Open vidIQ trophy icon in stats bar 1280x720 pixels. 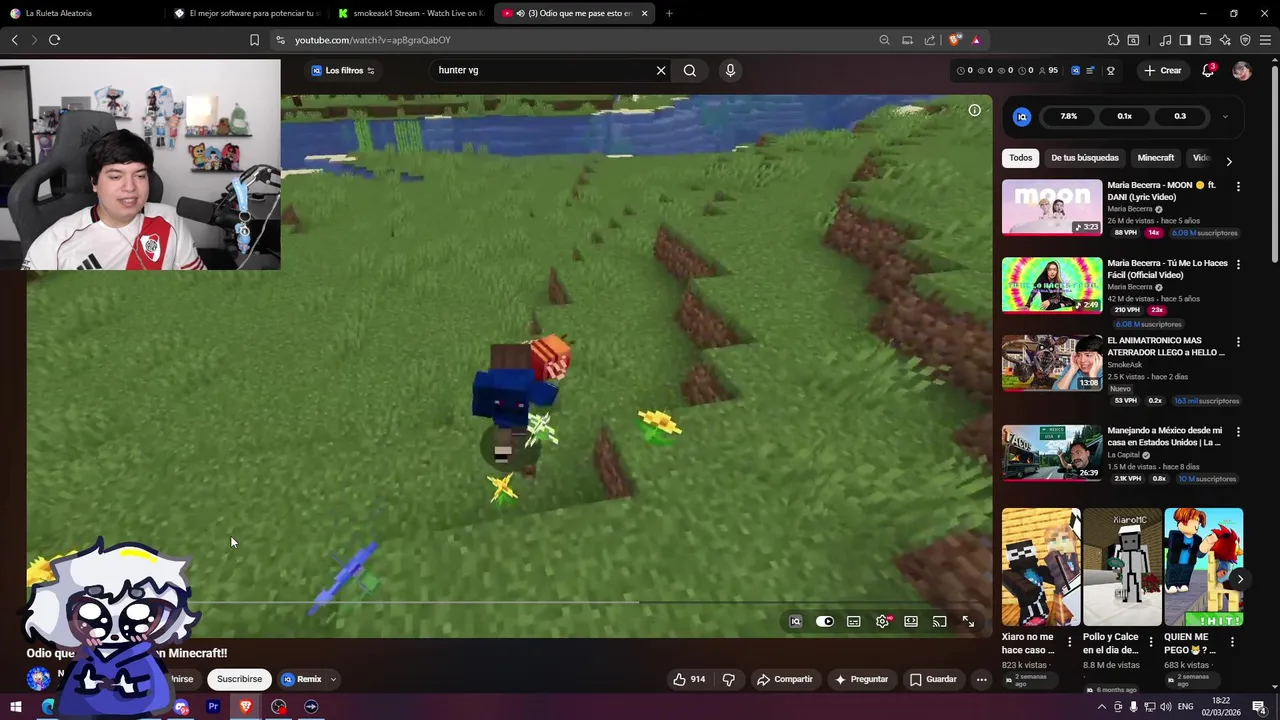(1111, 70)
